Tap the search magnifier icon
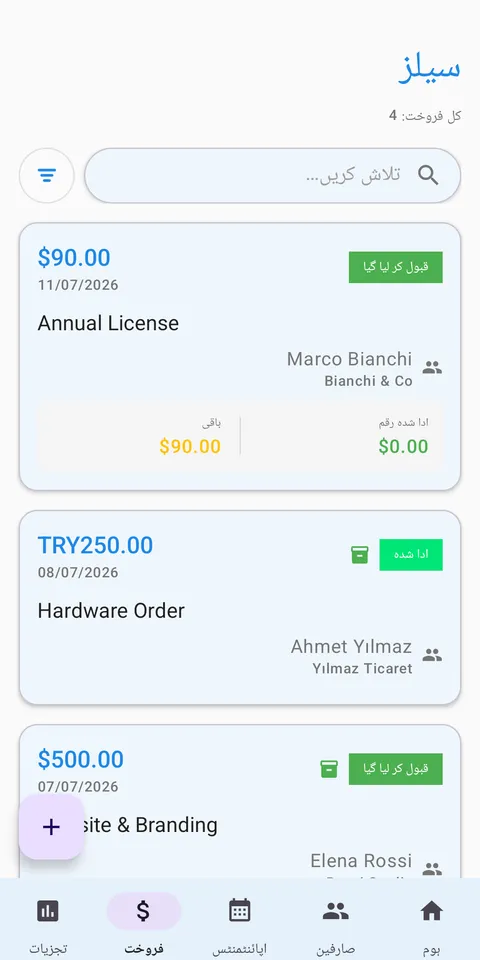Image resolution: width=480 pixels, height=960 pixels. click(428, 176)
